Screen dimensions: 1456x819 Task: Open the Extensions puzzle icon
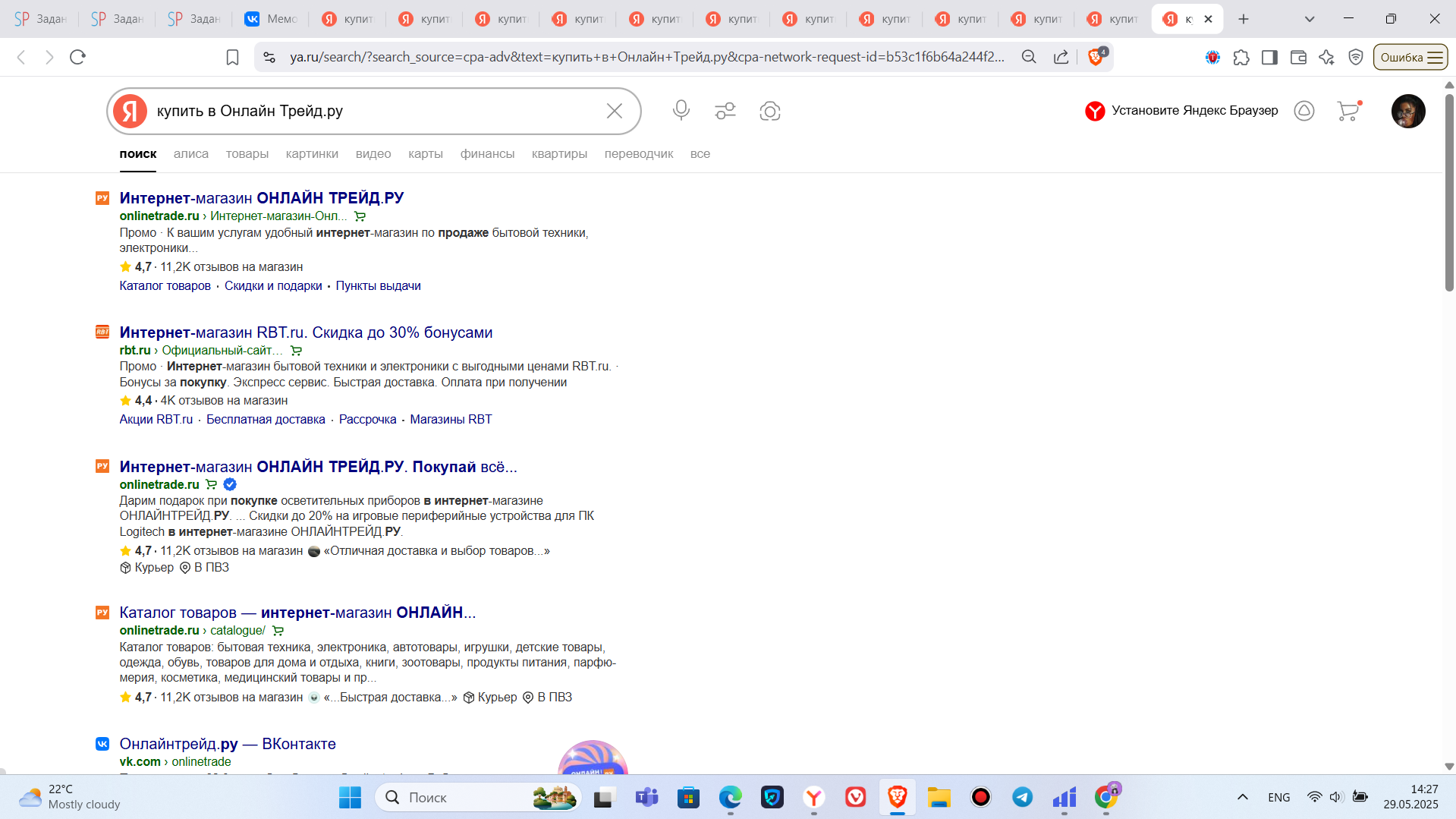[x=1241, y=57]
